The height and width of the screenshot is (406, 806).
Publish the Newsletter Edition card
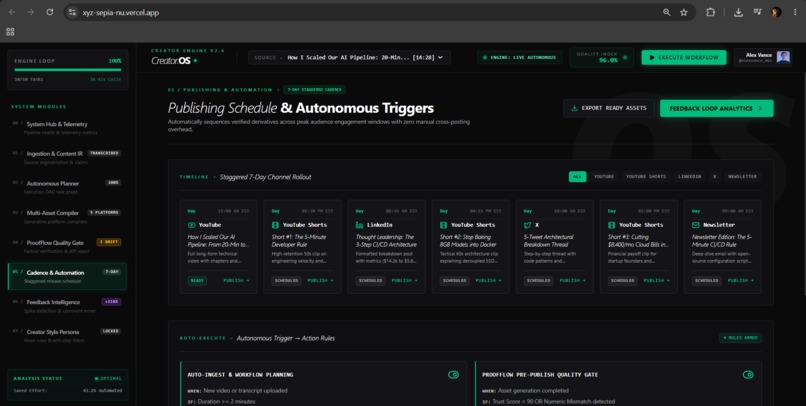pyautogui.click(x=740, y=281)
